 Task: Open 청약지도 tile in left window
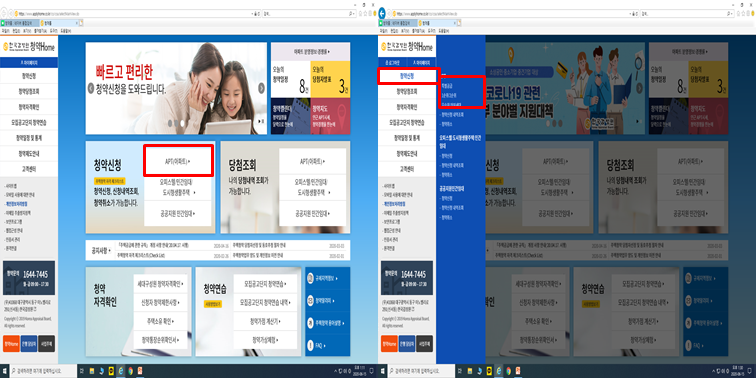click(330, 116)
